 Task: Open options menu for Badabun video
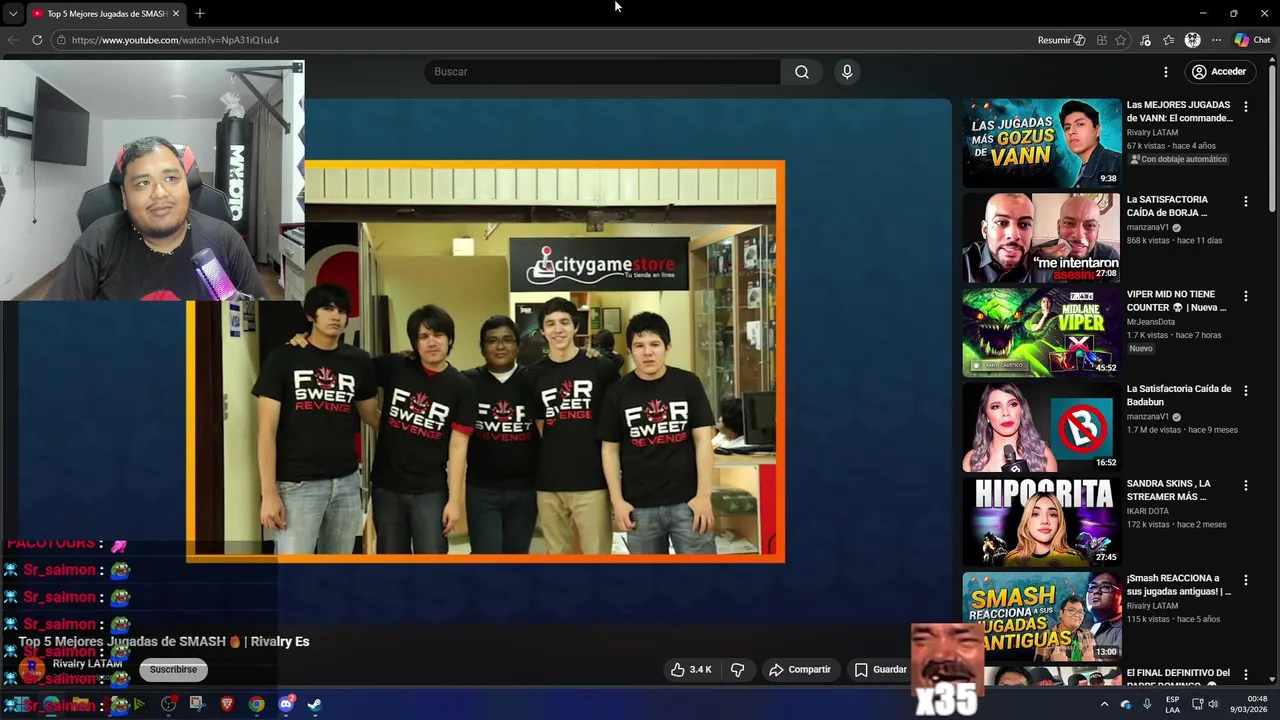pos(1245,390)
